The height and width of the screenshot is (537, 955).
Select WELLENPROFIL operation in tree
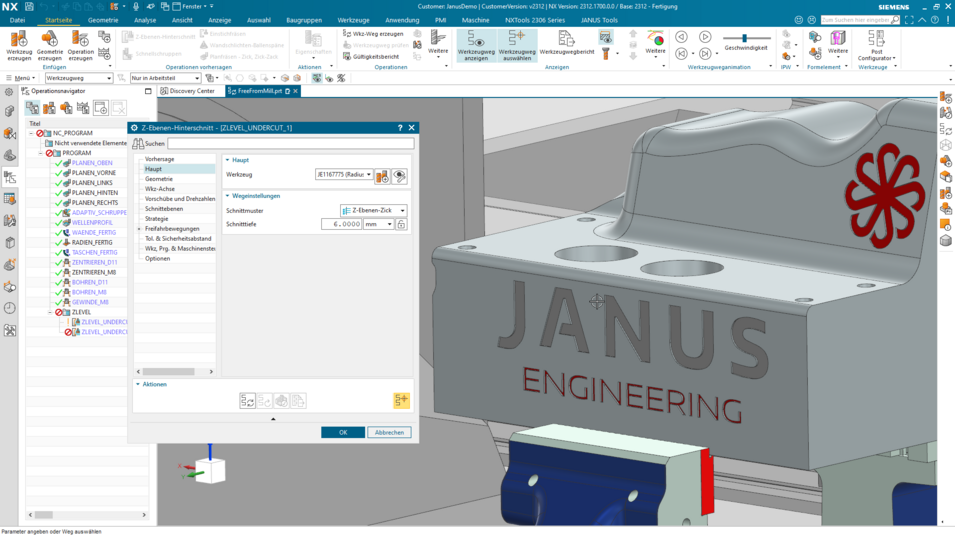92,223
